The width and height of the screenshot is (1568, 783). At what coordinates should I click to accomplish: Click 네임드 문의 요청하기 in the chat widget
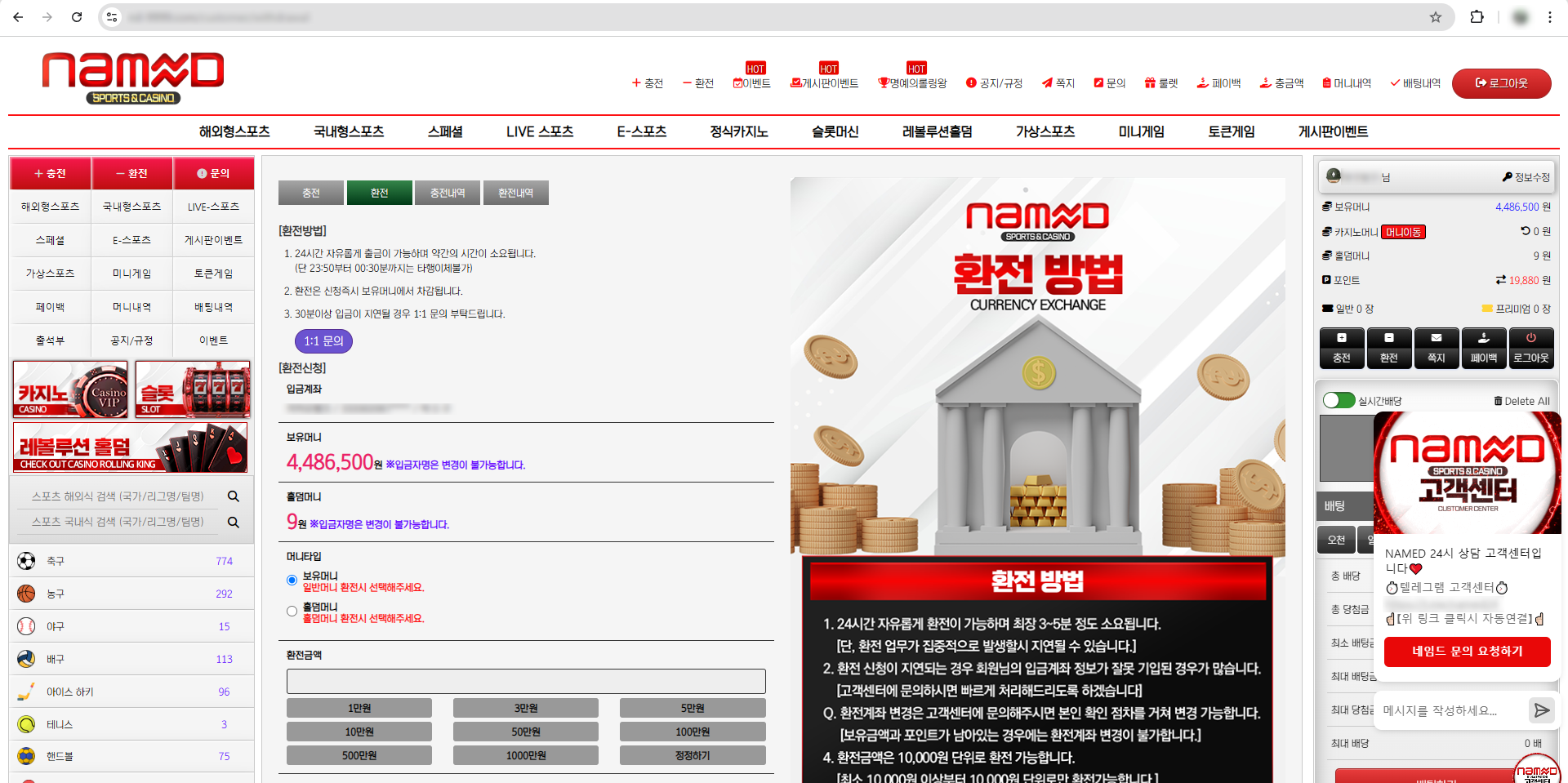point(1468,651)
